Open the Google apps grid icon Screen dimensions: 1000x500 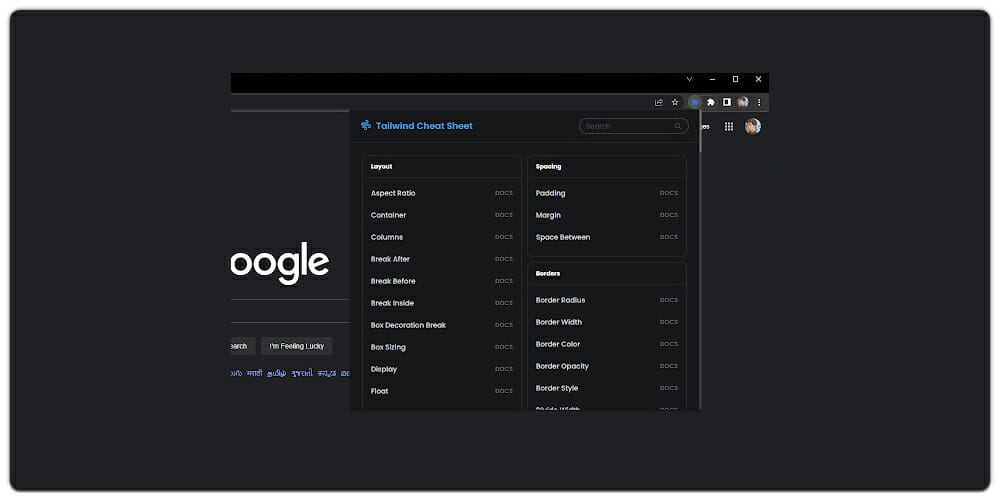click(729, 126)
